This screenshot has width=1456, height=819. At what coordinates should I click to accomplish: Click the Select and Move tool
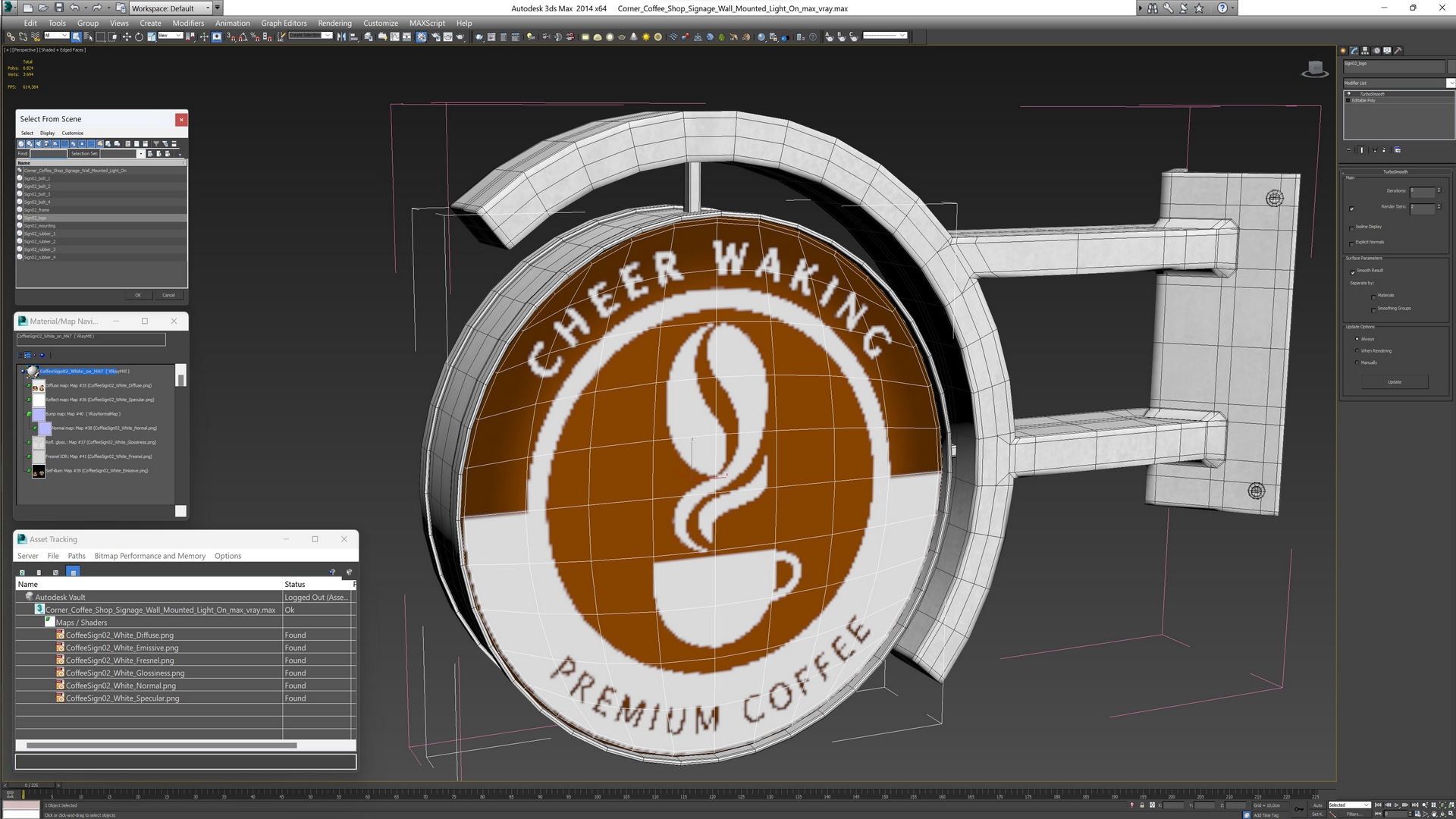pyautogui.click(x=126, y=36)
